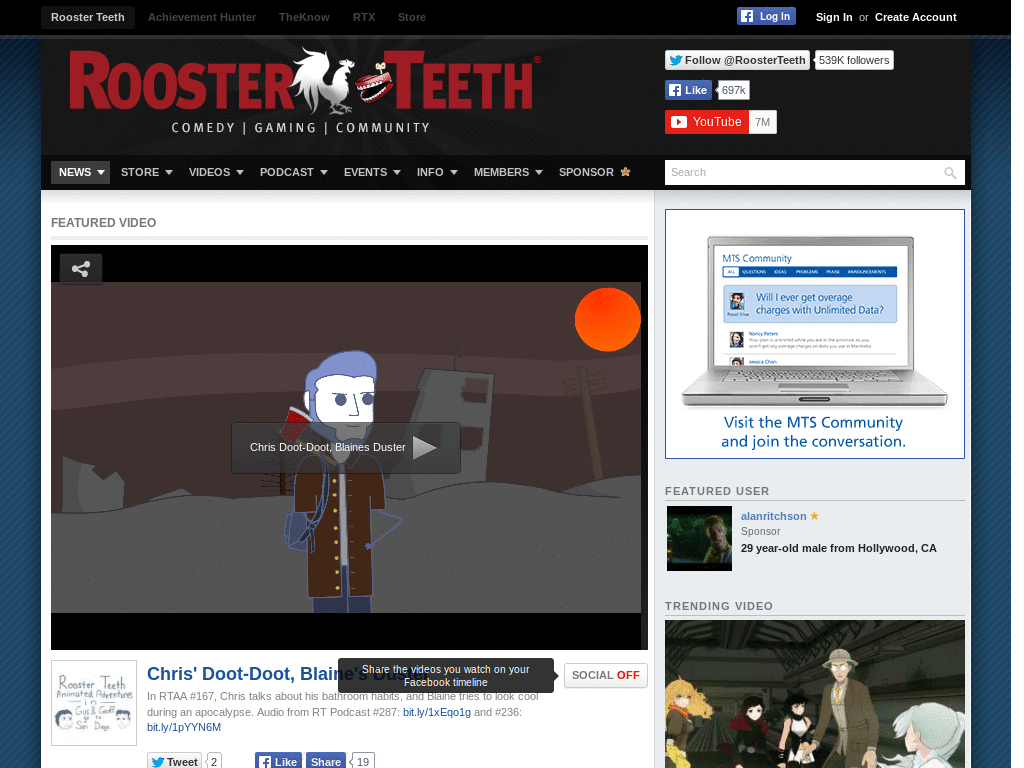Open the YouTube subscribe button

(707, 122)
